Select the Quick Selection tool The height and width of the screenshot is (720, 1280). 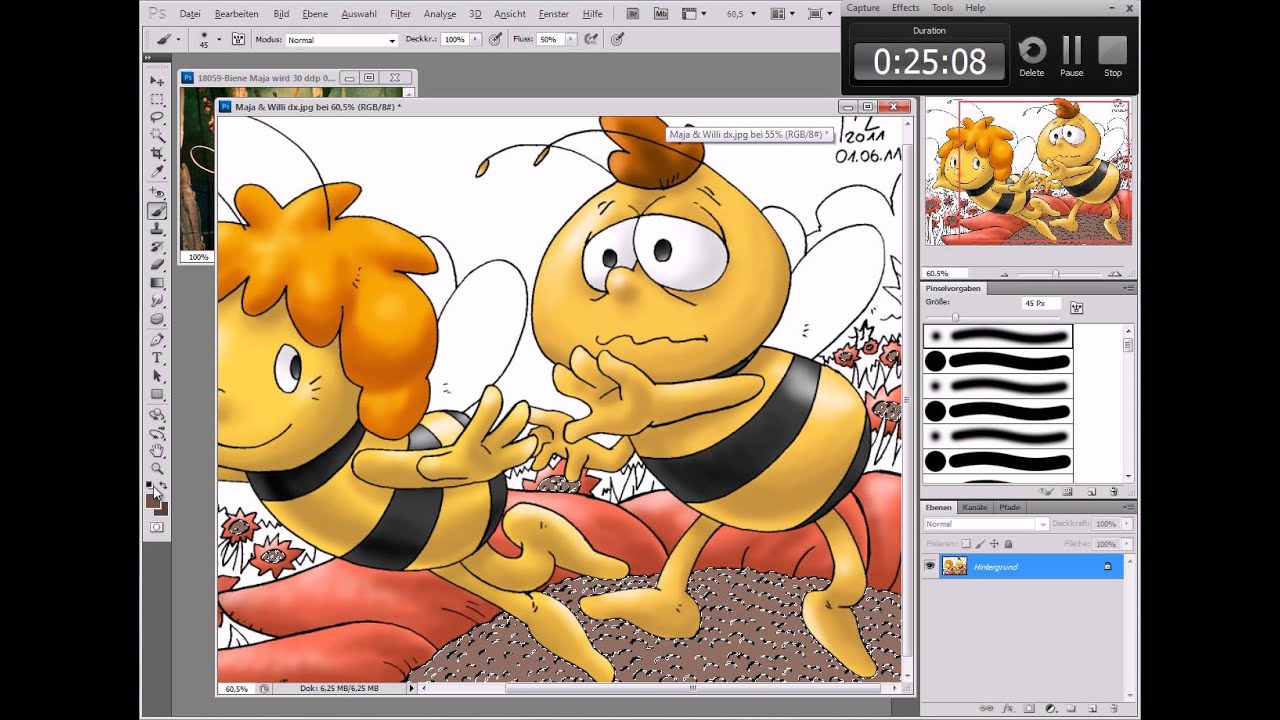(157, 135)
